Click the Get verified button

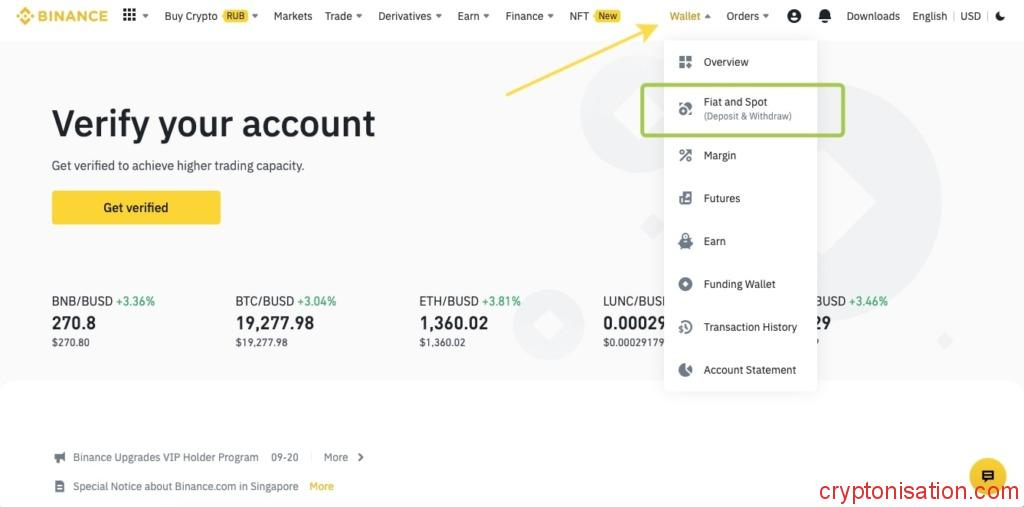tap(136, 208)
